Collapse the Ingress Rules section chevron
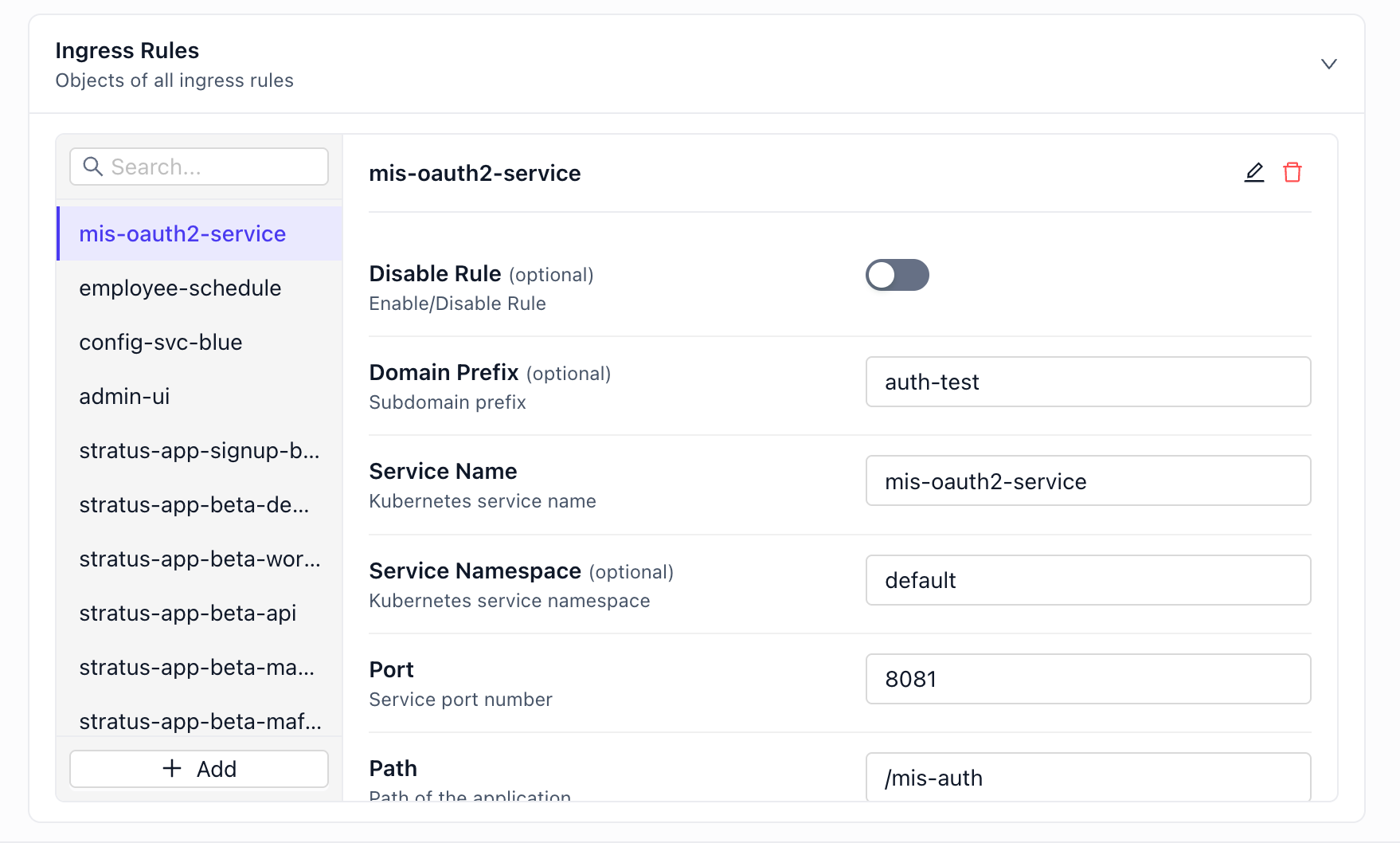This screenshot has height=843, width=1400. tap(1329, 64)
